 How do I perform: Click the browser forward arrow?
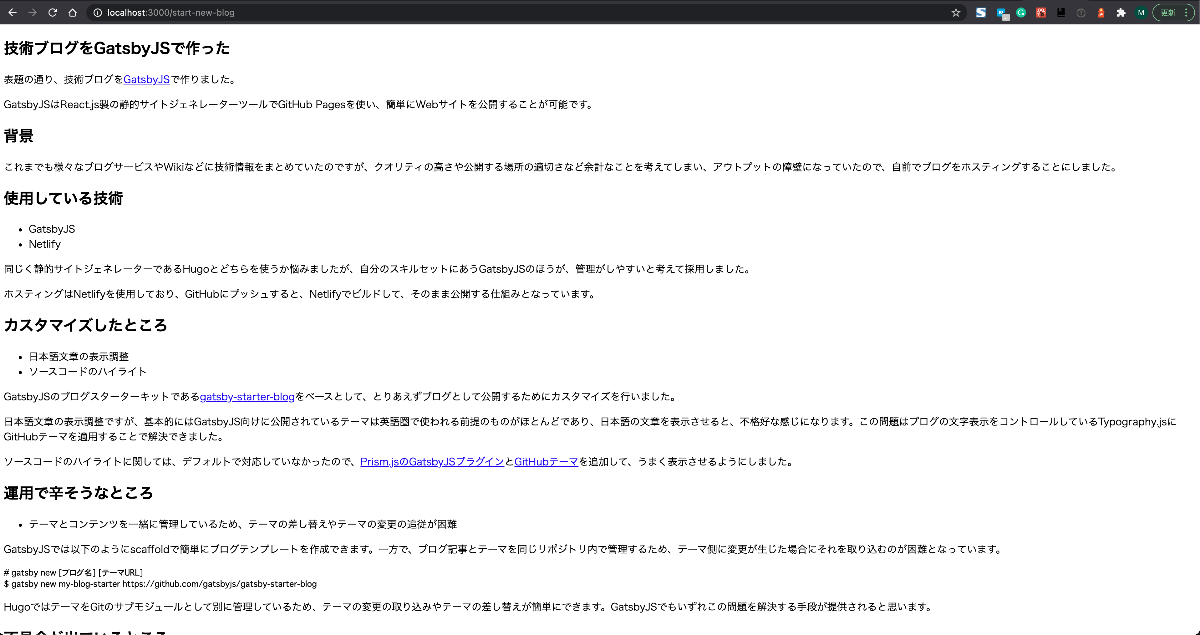click(32, 13)
